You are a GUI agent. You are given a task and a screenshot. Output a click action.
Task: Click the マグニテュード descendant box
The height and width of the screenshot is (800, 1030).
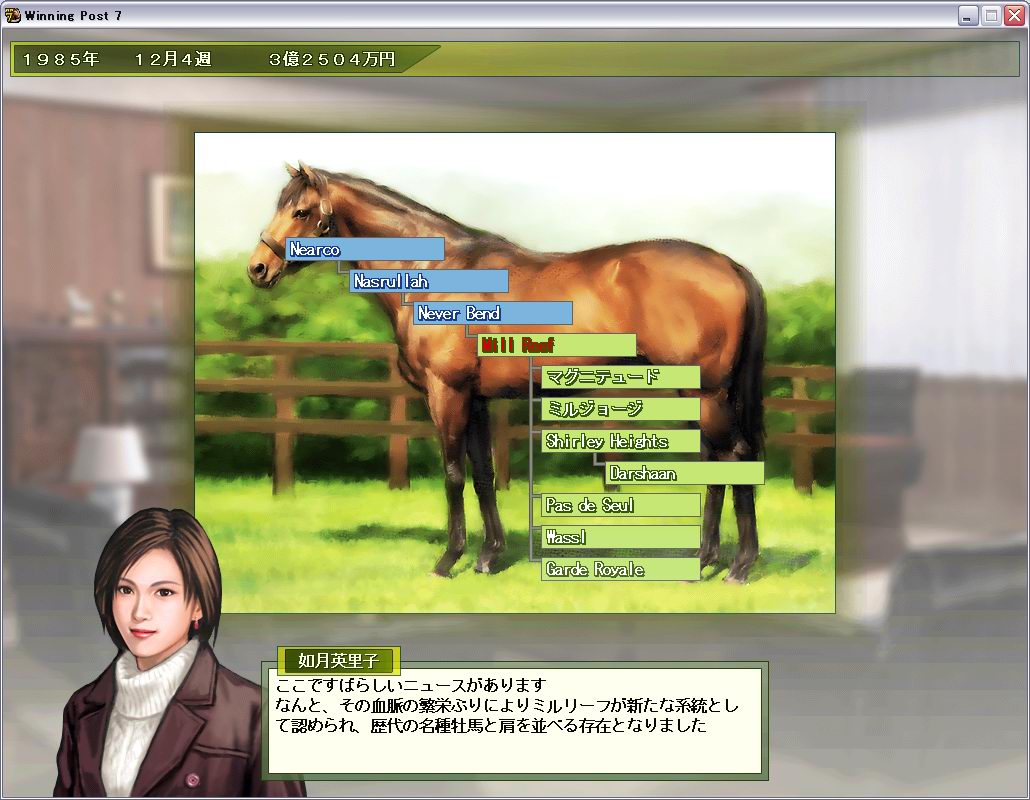click(x=621, y=377)
